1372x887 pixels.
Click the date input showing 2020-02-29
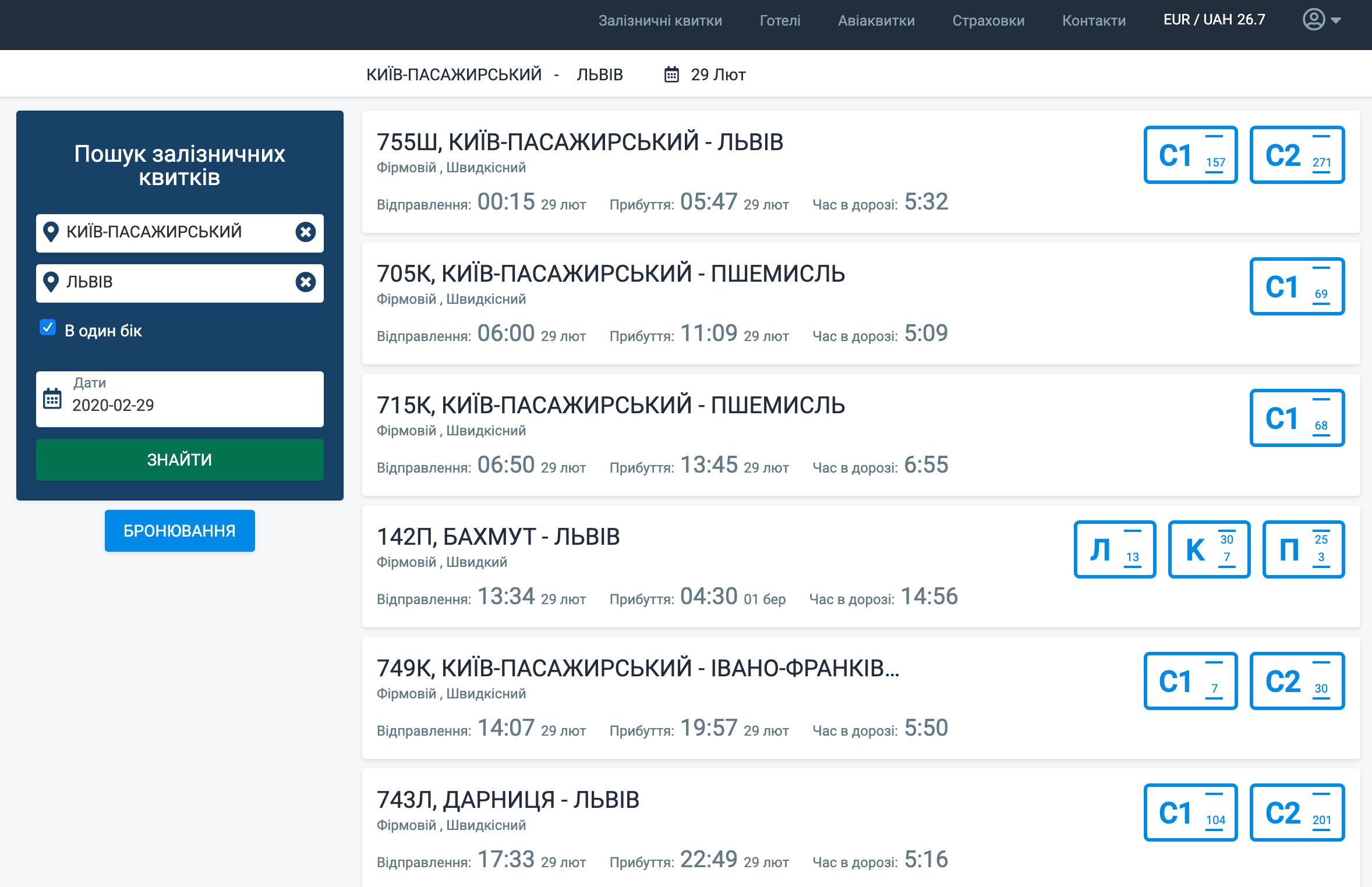(x=180, y=399)
